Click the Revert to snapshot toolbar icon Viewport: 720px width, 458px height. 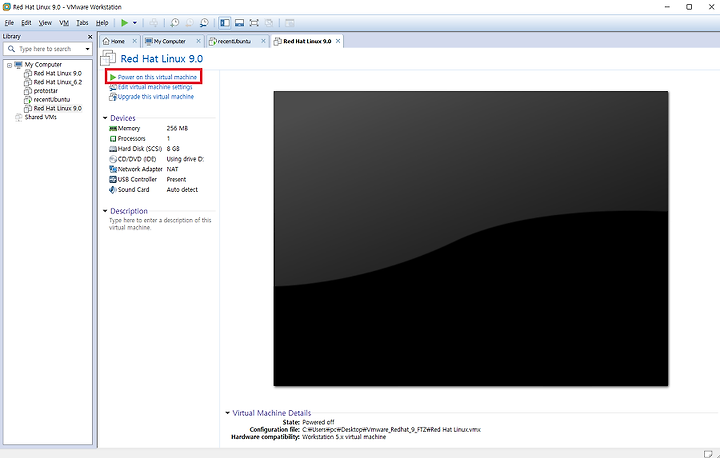[x=190, y=23]
